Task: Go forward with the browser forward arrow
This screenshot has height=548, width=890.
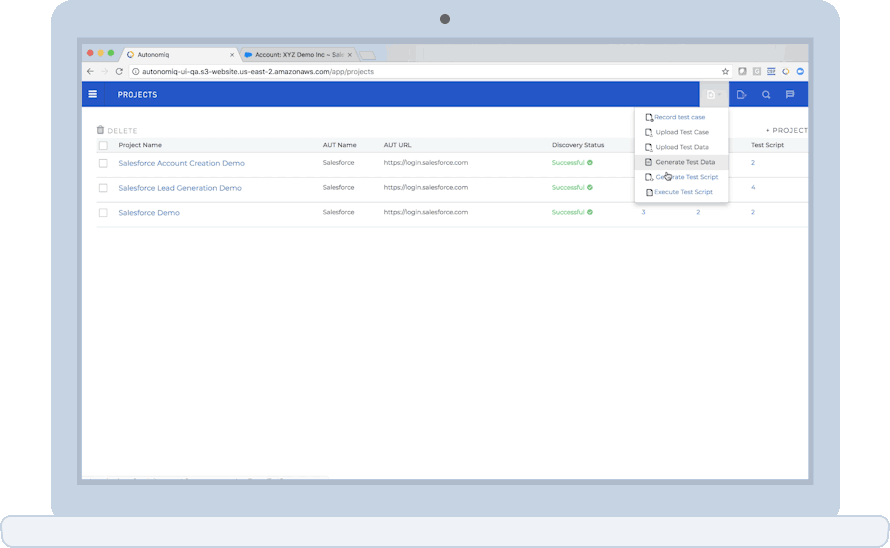Action: point(104,72)
